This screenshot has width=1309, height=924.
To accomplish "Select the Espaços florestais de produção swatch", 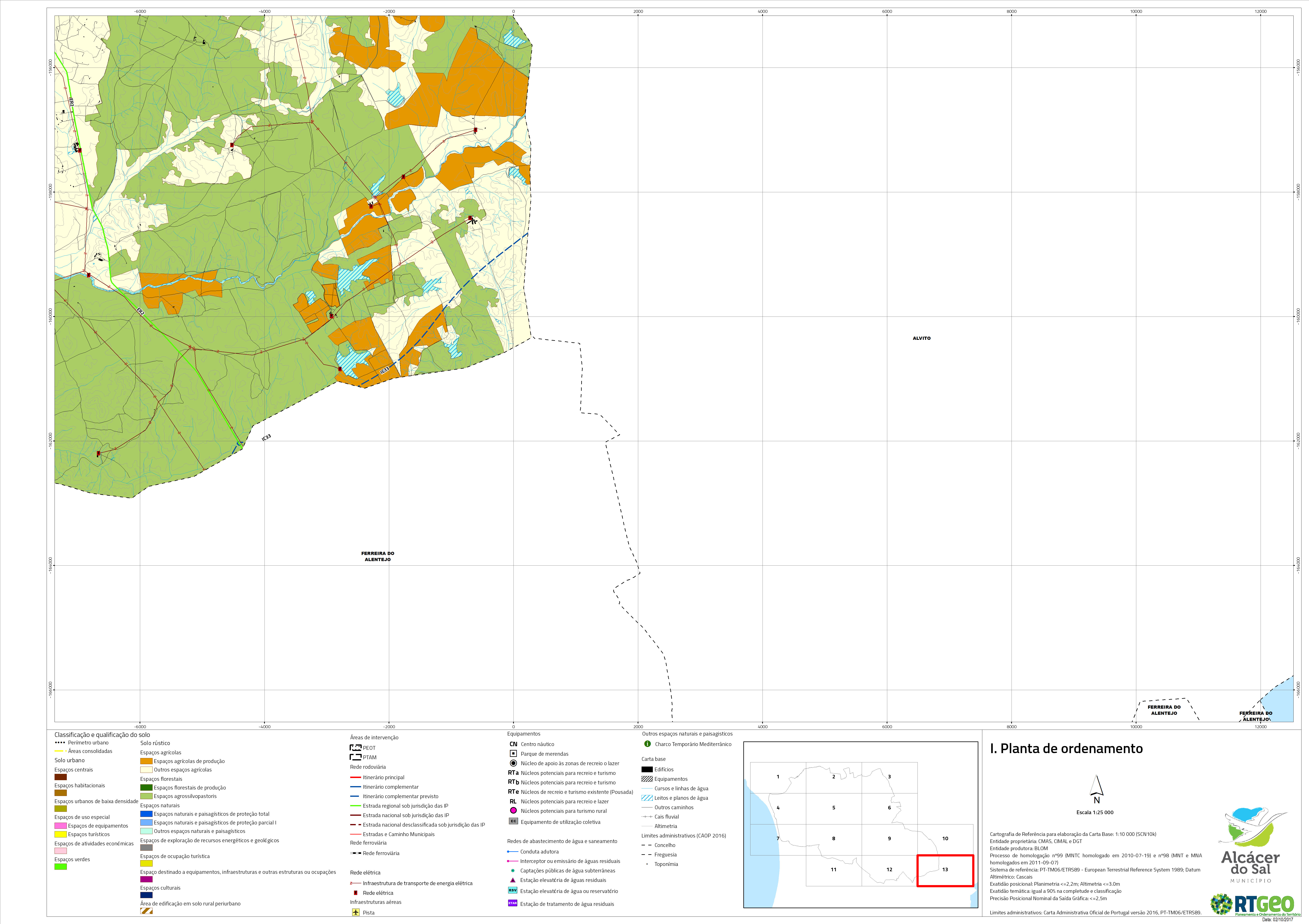I will [146, 788].
